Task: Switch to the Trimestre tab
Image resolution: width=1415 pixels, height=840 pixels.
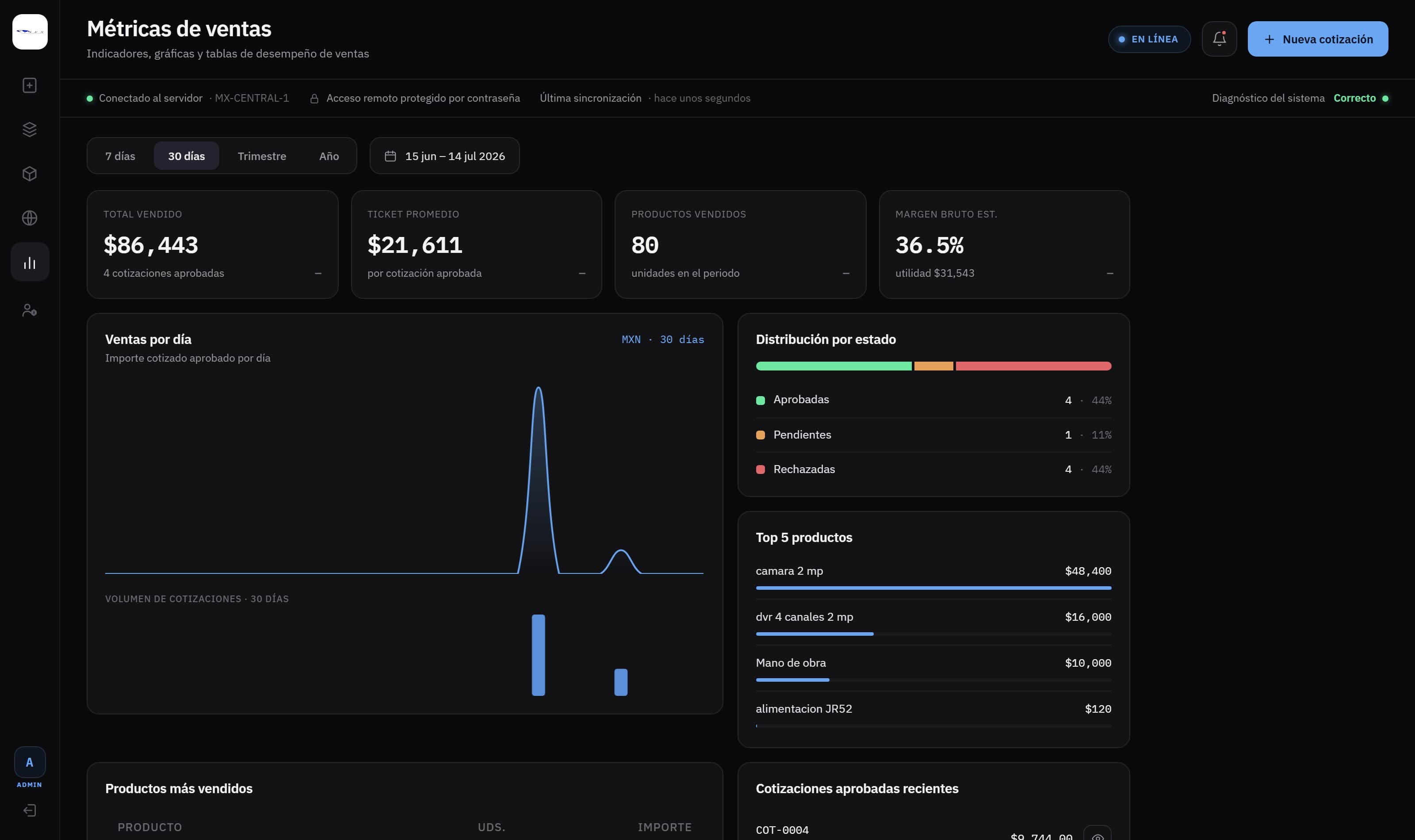Action: (261, 156)
